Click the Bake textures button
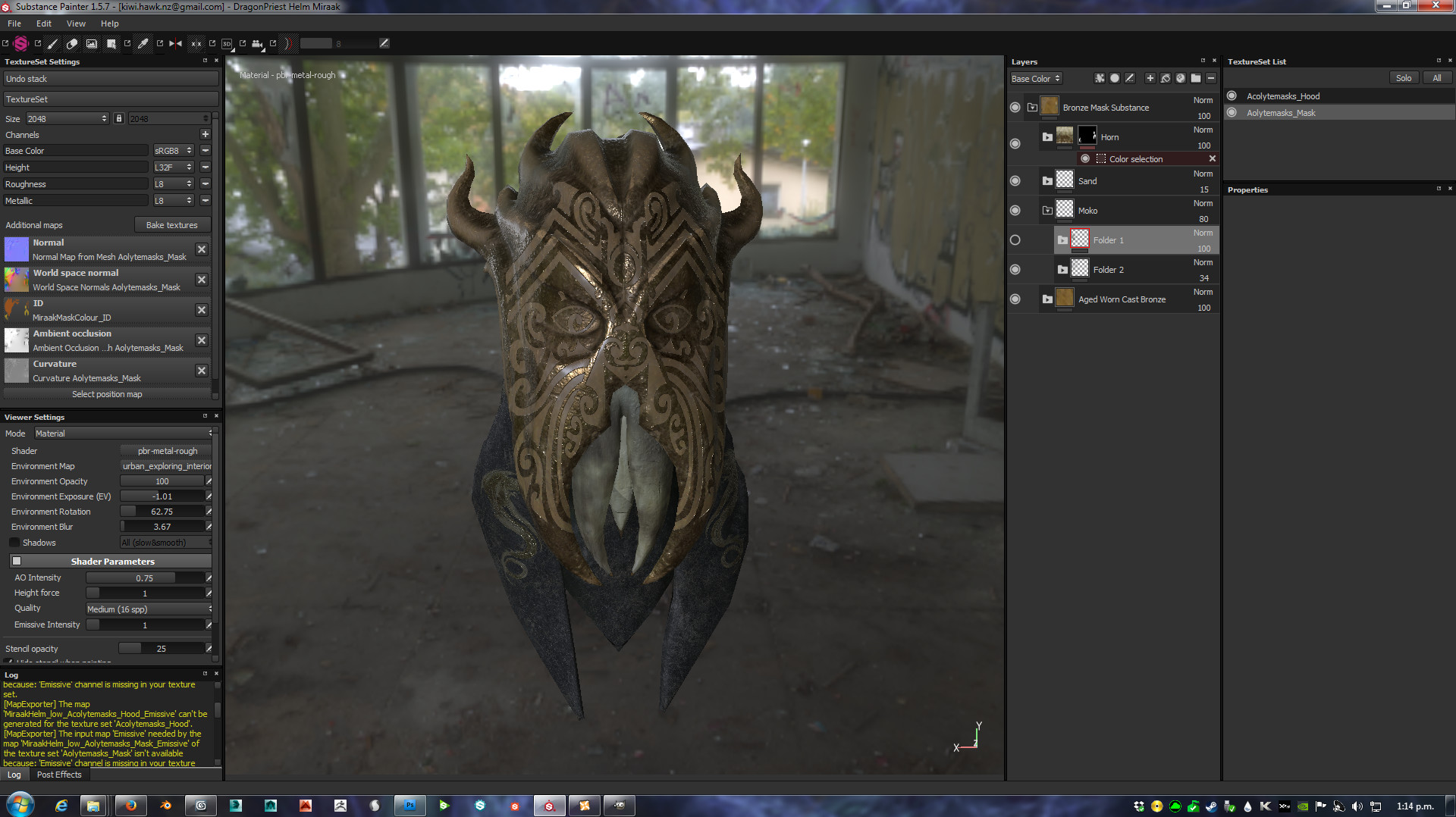1456x817 pixels. click(172, 225)
